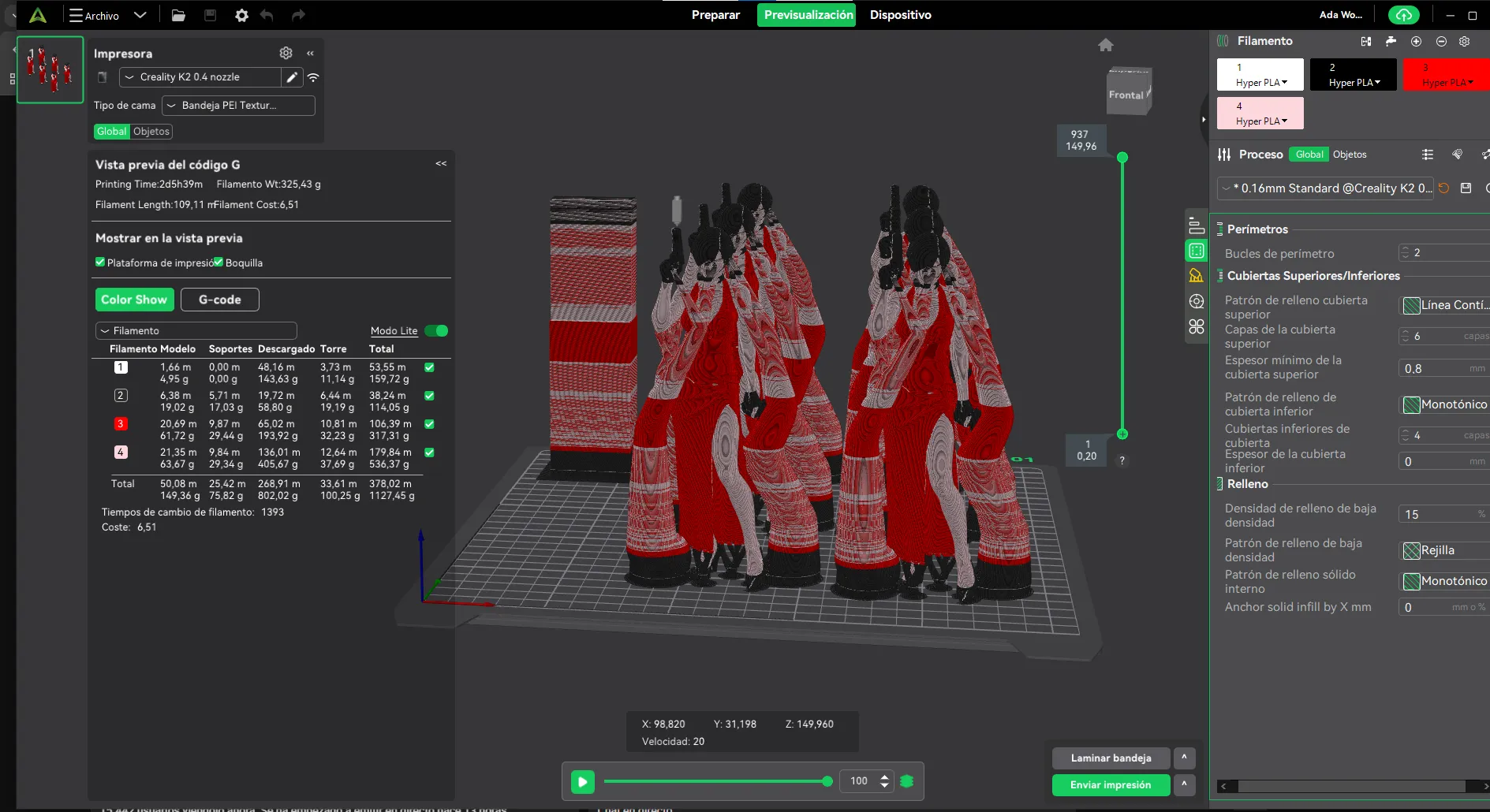This screenshot has height=812, width=1490.
Task: Play the G-code preview animation
Action: click(x=582, y=781)
